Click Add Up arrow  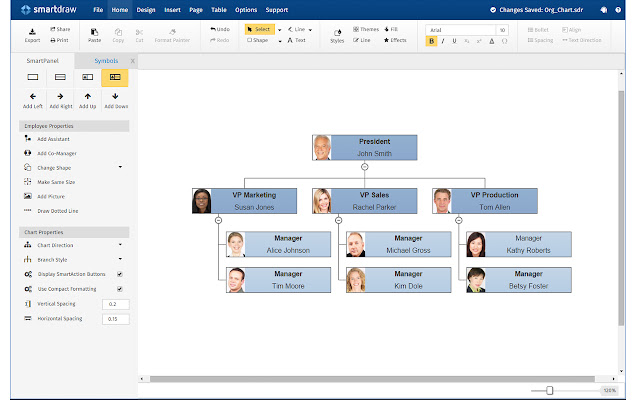[x=88, y=100]
